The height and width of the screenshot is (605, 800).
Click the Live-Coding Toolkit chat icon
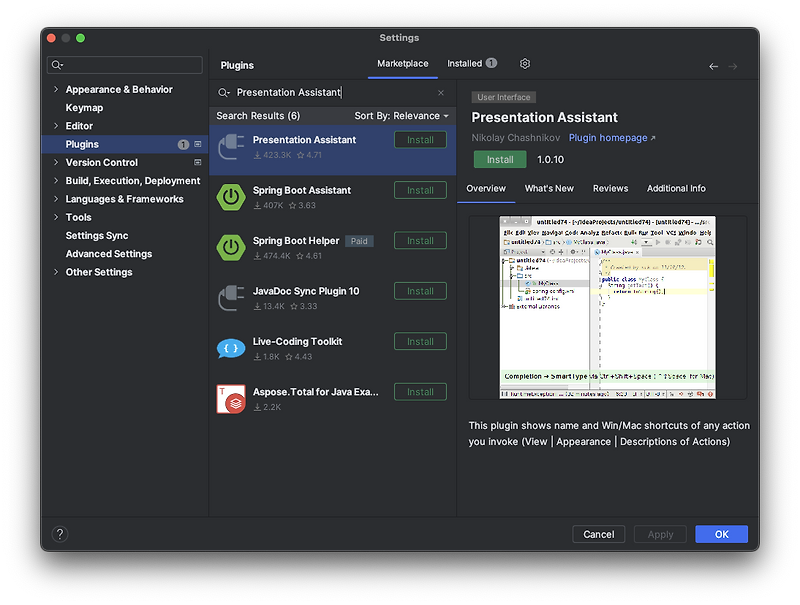coord(233,348)
